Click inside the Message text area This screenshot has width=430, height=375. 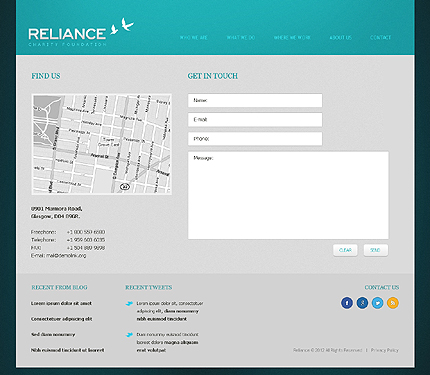coord(288,195)
